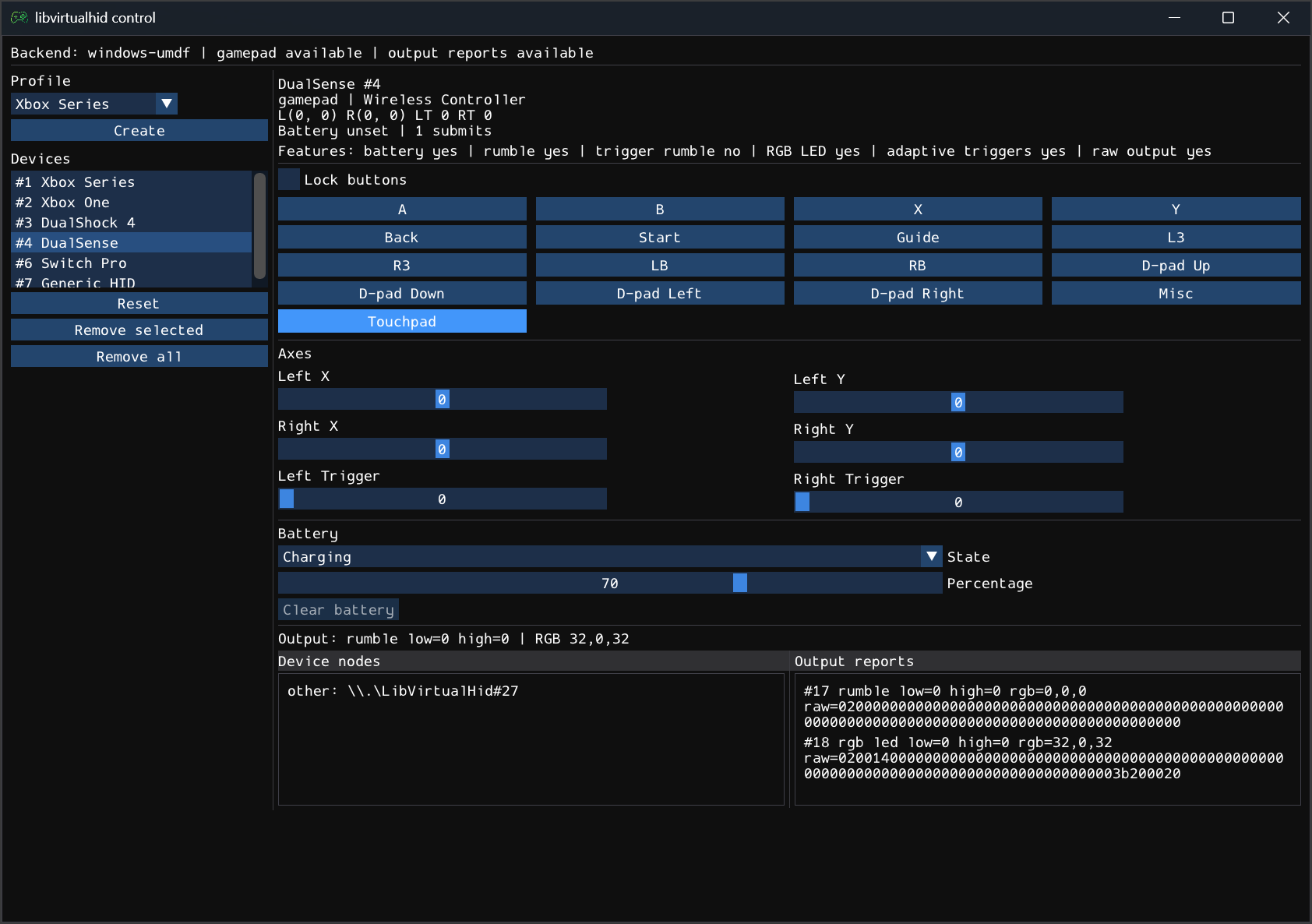The height and width of the screenshot is (924, 1312).
Task: Open the battery State dropdown showing Charging
Action: [610, 556]
